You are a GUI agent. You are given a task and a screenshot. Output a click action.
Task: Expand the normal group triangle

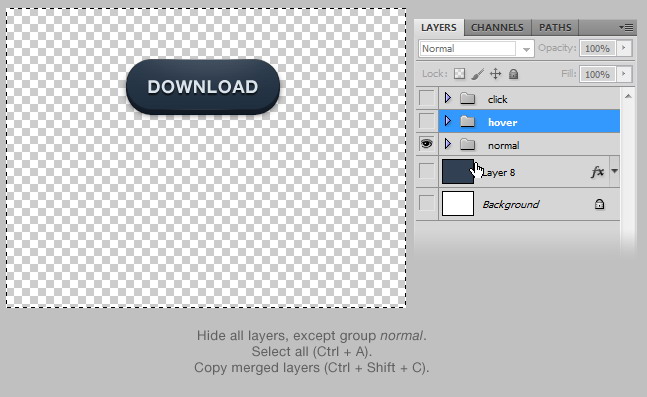[448, 144]
